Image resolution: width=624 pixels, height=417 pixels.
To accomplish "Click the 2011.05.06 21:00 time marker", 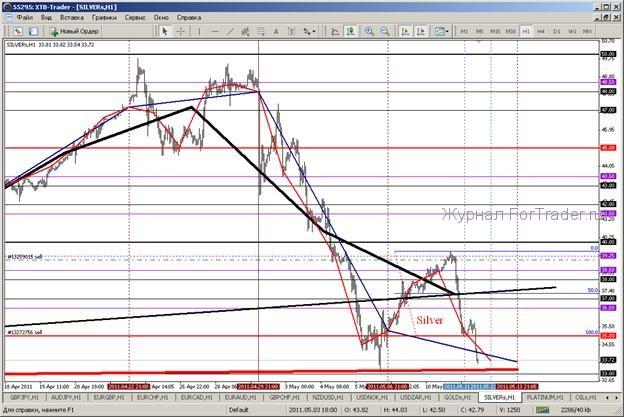I will click(388, 387).
